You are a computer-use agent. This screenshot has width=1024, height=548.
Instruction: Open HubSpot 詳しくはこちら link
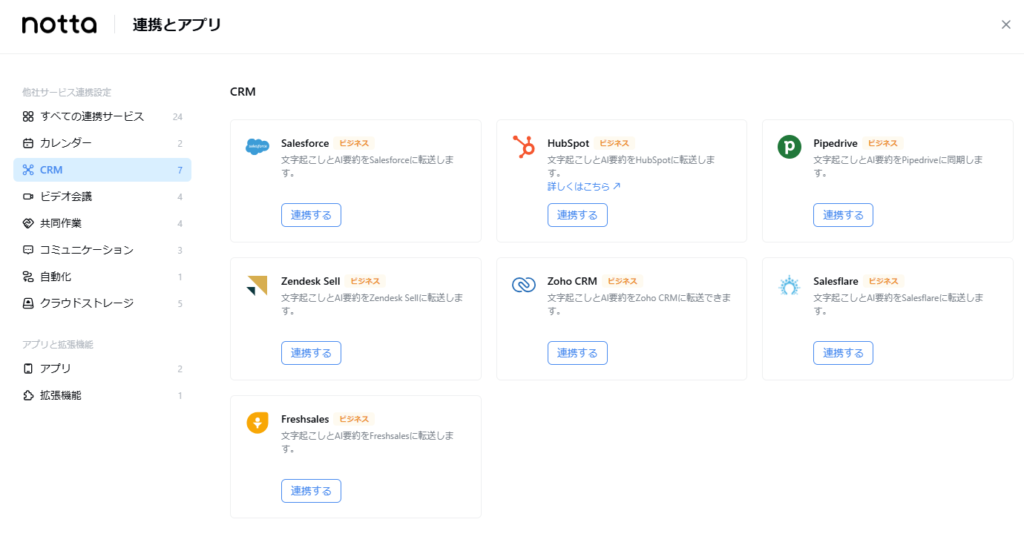(584, 187)
